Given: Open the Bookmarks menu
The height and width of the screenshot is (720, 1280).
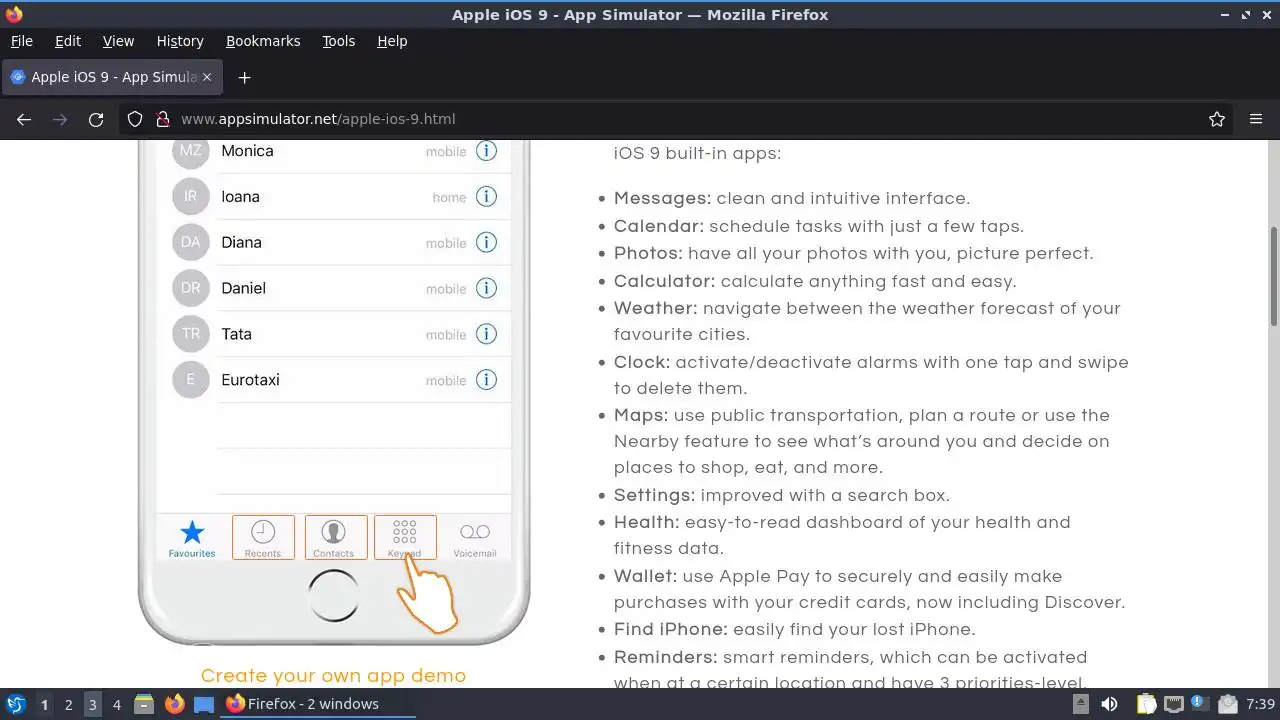Looking at the screenshot, I should 263,41.
